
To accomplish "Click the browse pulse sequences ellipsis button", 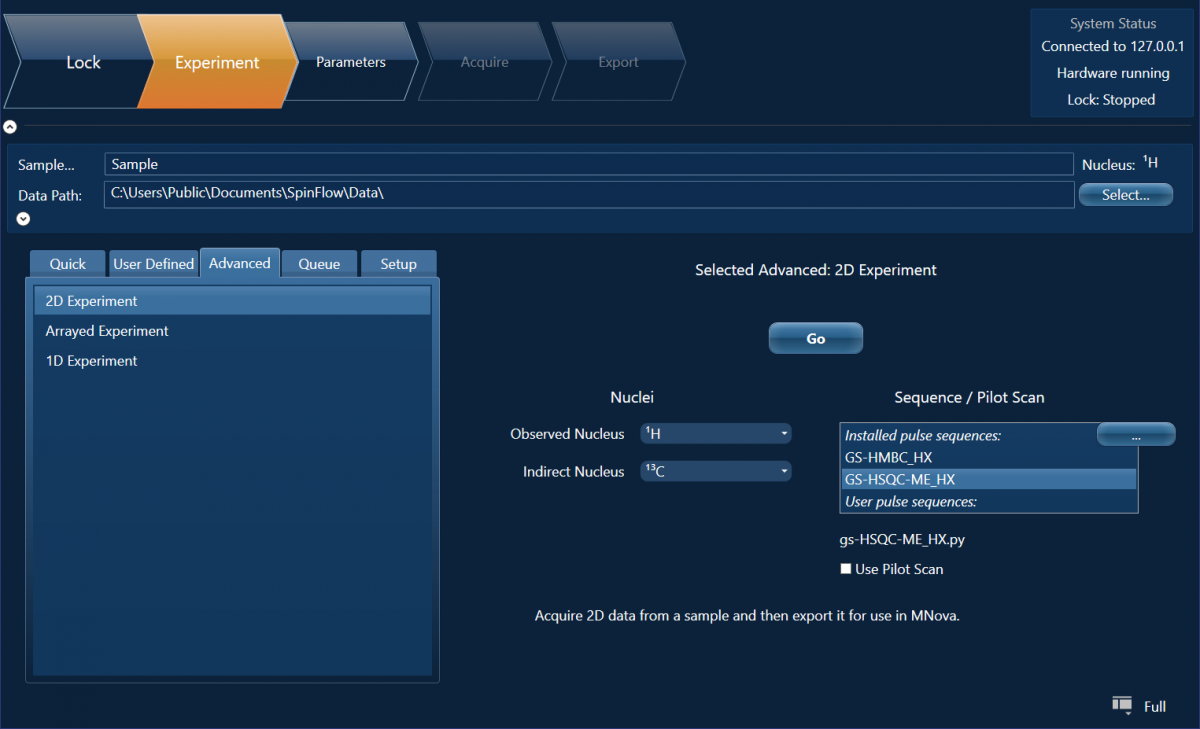I will point(1135,434).
